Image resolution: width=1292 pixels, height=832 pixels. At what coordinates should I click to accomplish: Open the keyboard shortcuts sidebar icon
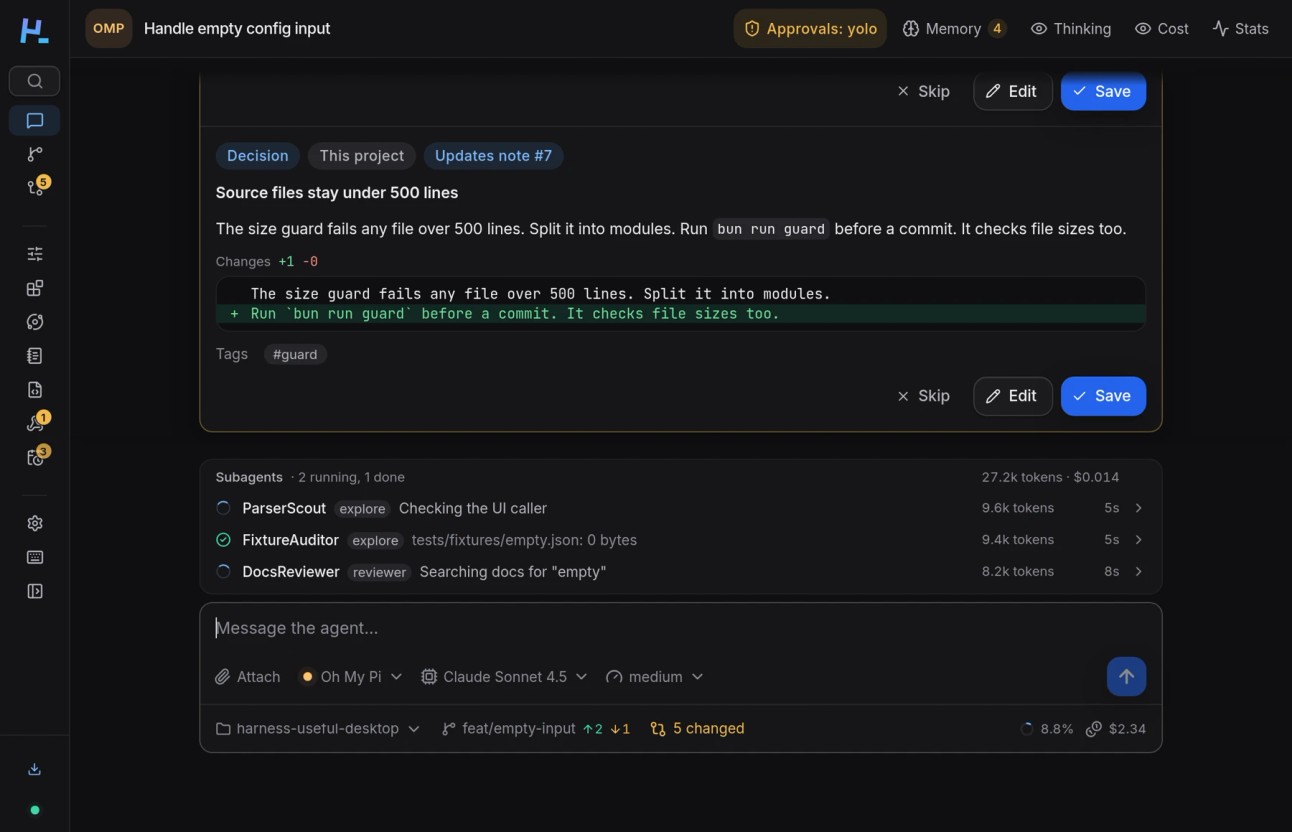click(34, 557)
